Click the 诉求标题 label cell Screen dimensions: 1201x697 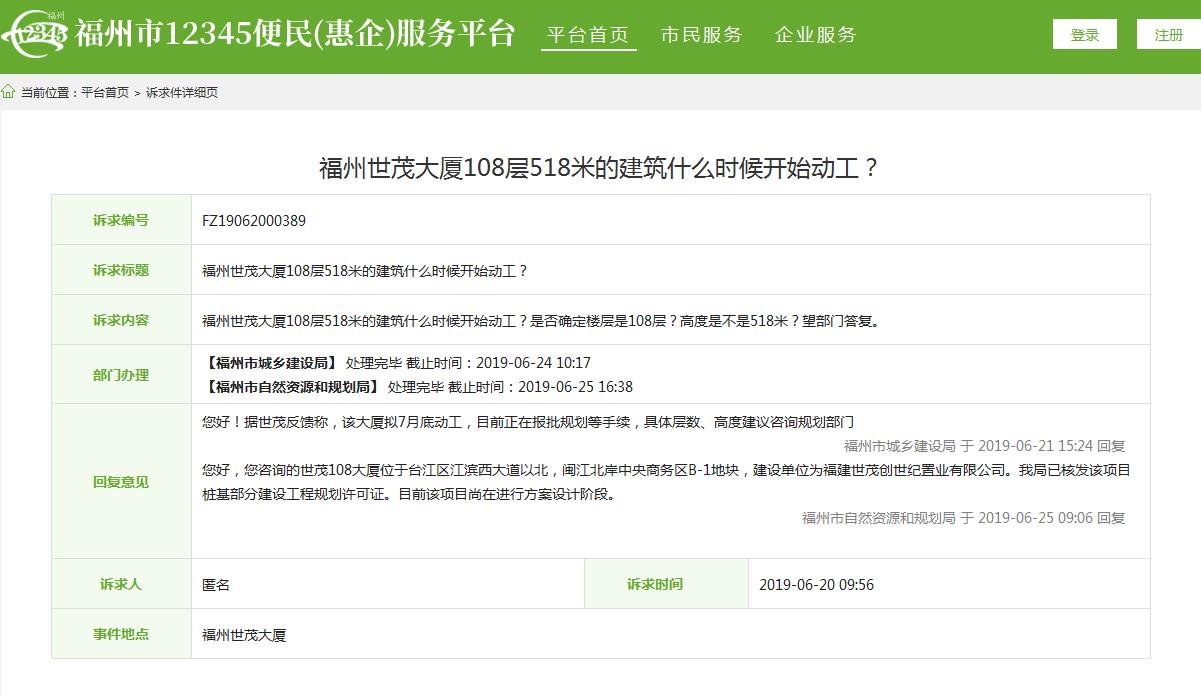pyautogui.click(x=121, y=270)
